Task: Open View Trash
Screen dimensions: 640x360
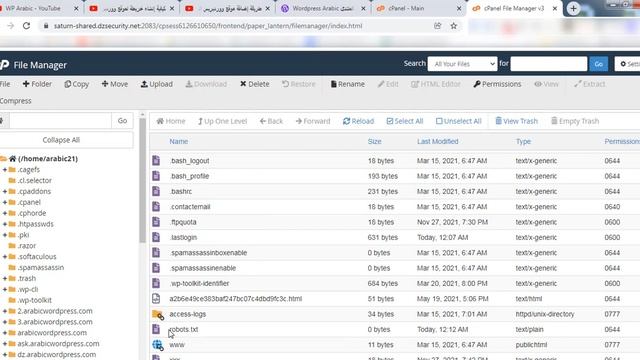Action: pyautogui.click(x=516, y=121)
